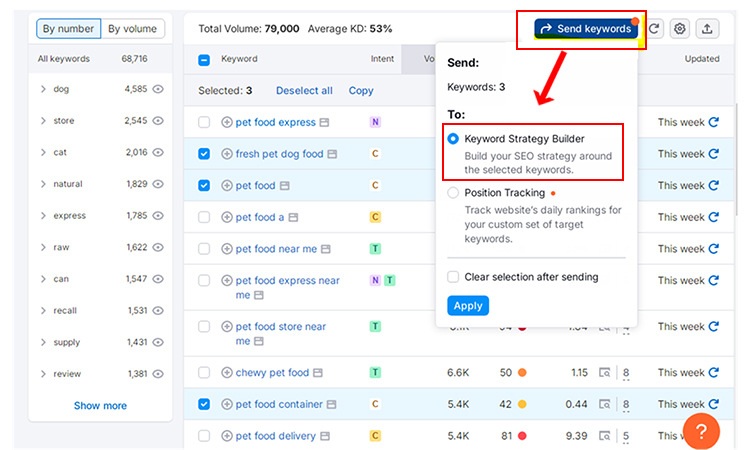750x450 pixels.
Task: Select All keywords row in sidebar
Action: coord(100,59)
